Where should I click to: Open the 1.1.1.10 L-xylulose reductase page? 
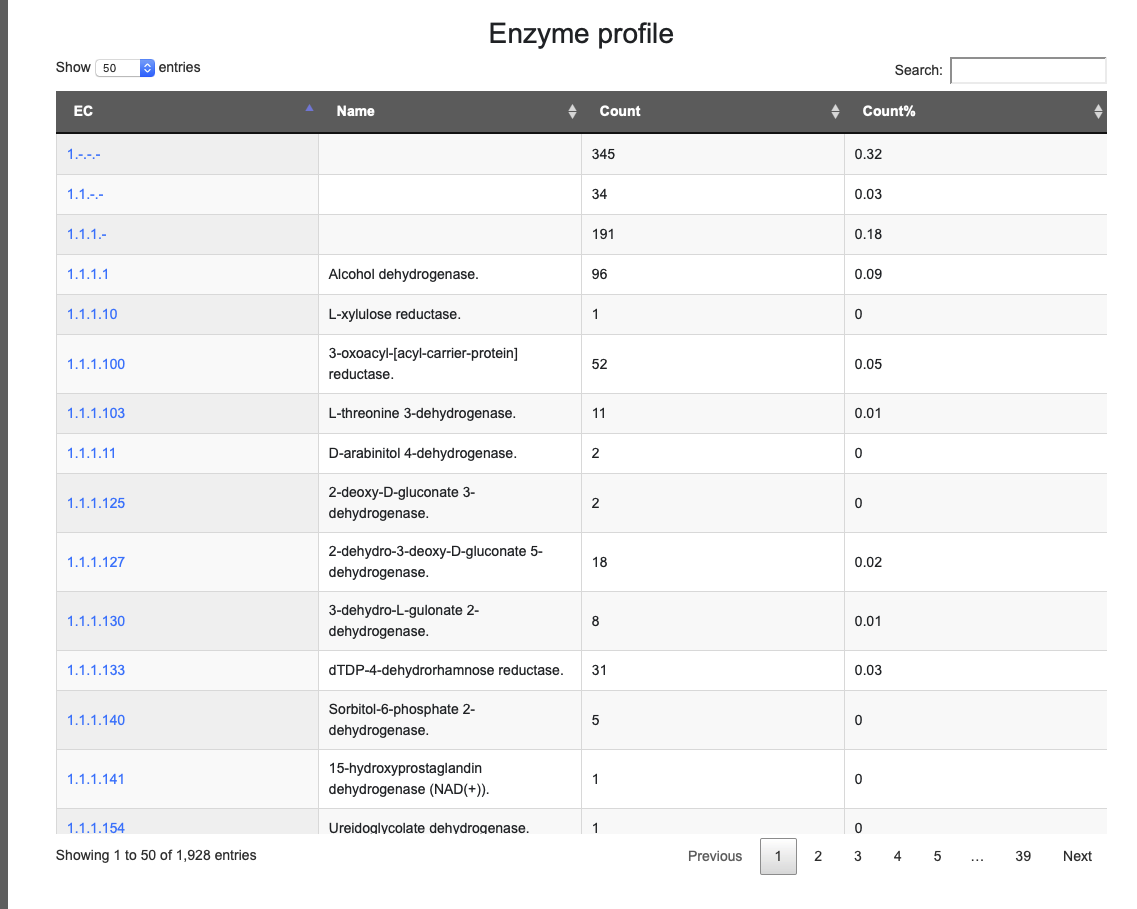tap(91, 314)
